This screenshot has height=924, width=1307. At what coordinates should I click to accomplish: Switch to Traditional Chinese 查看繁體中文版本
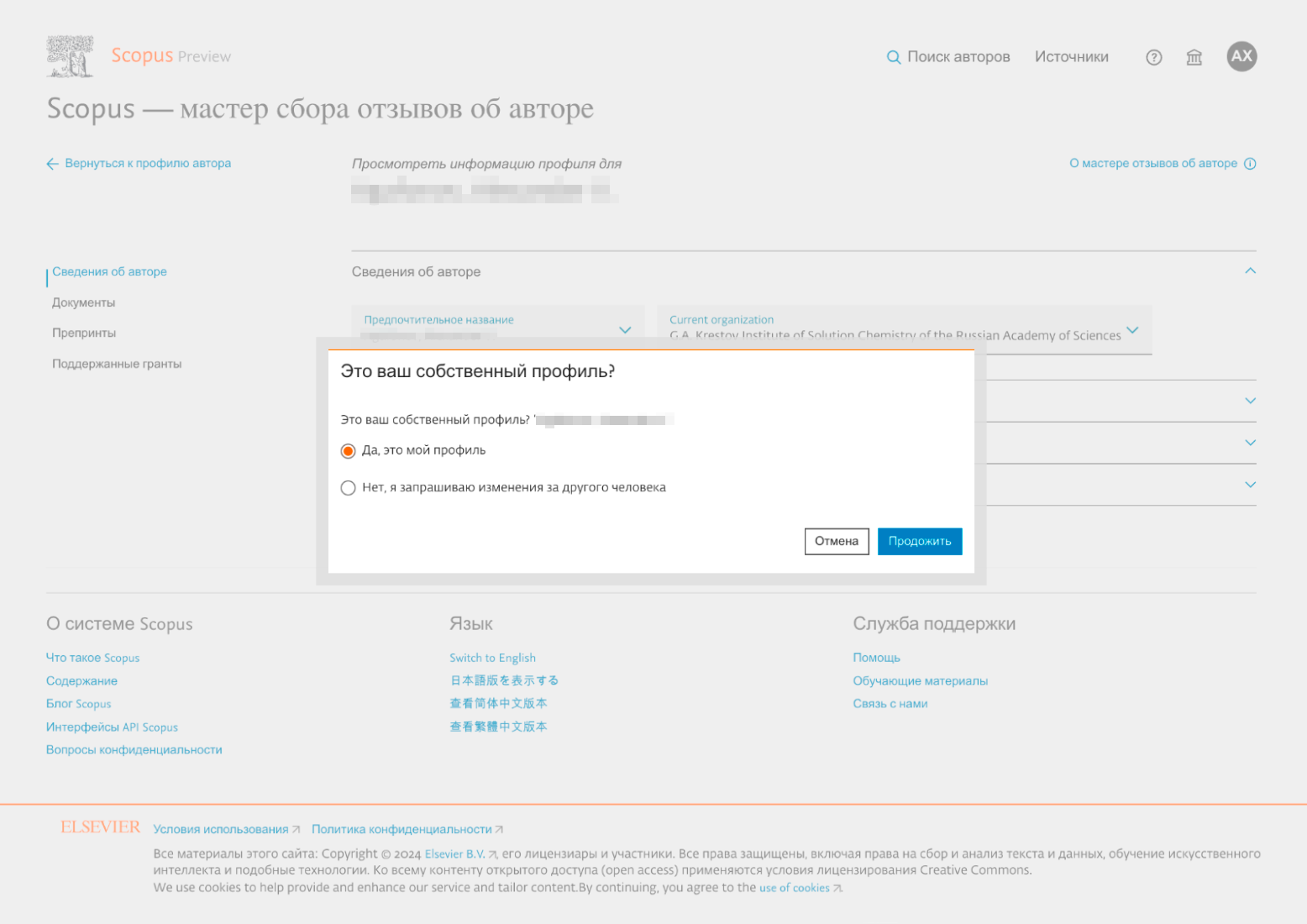click(x=498, y=727)
